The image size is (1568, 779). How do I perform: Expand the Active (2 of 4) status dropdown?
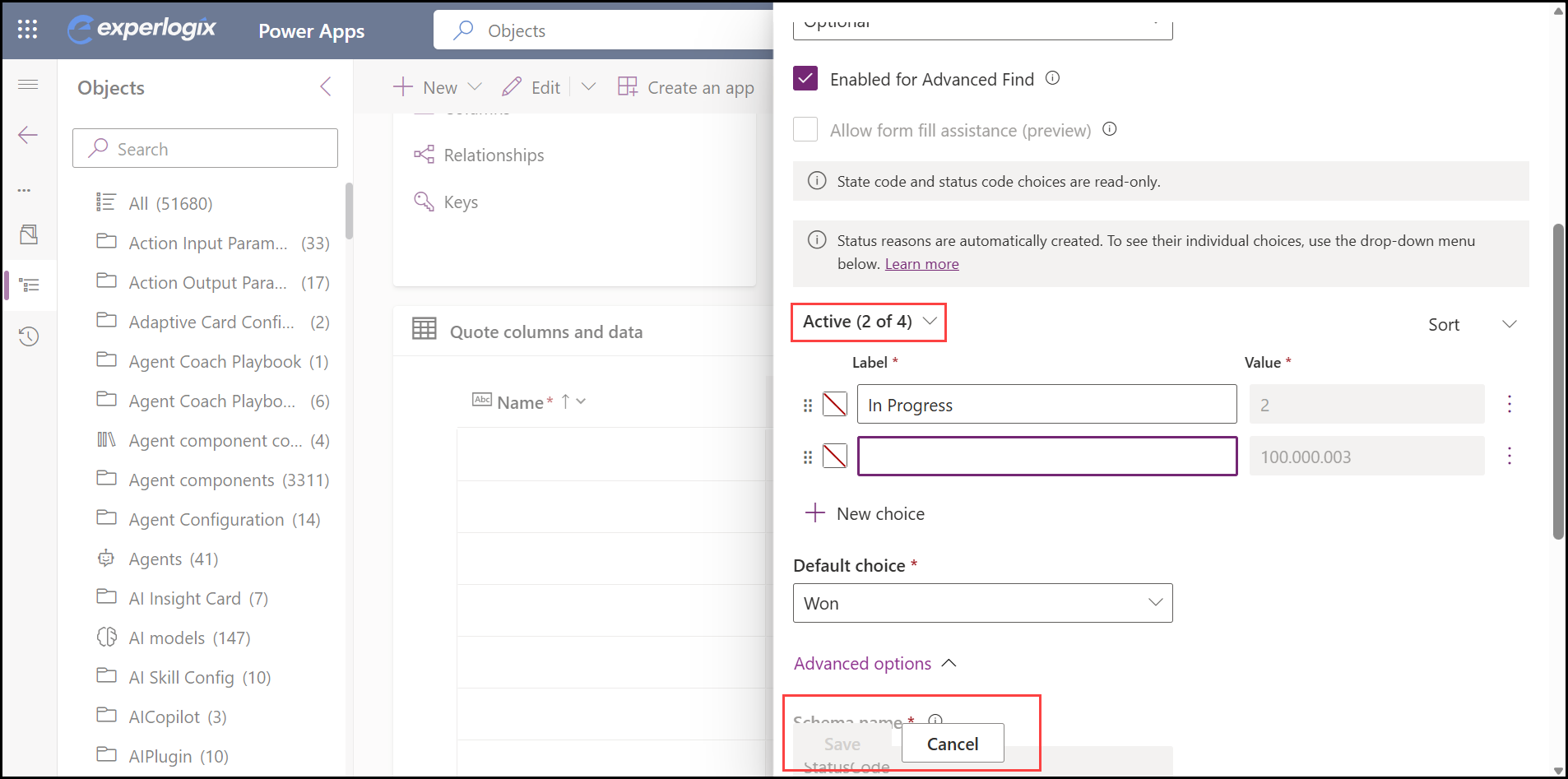click(869, 322)
